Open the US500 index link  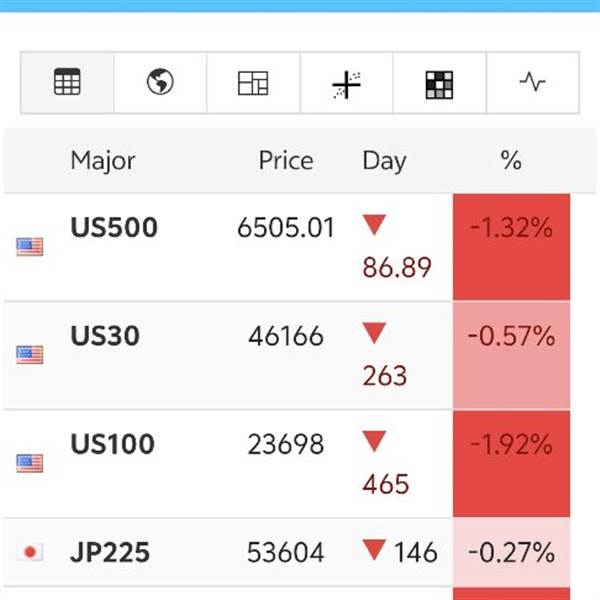(114, 228)
